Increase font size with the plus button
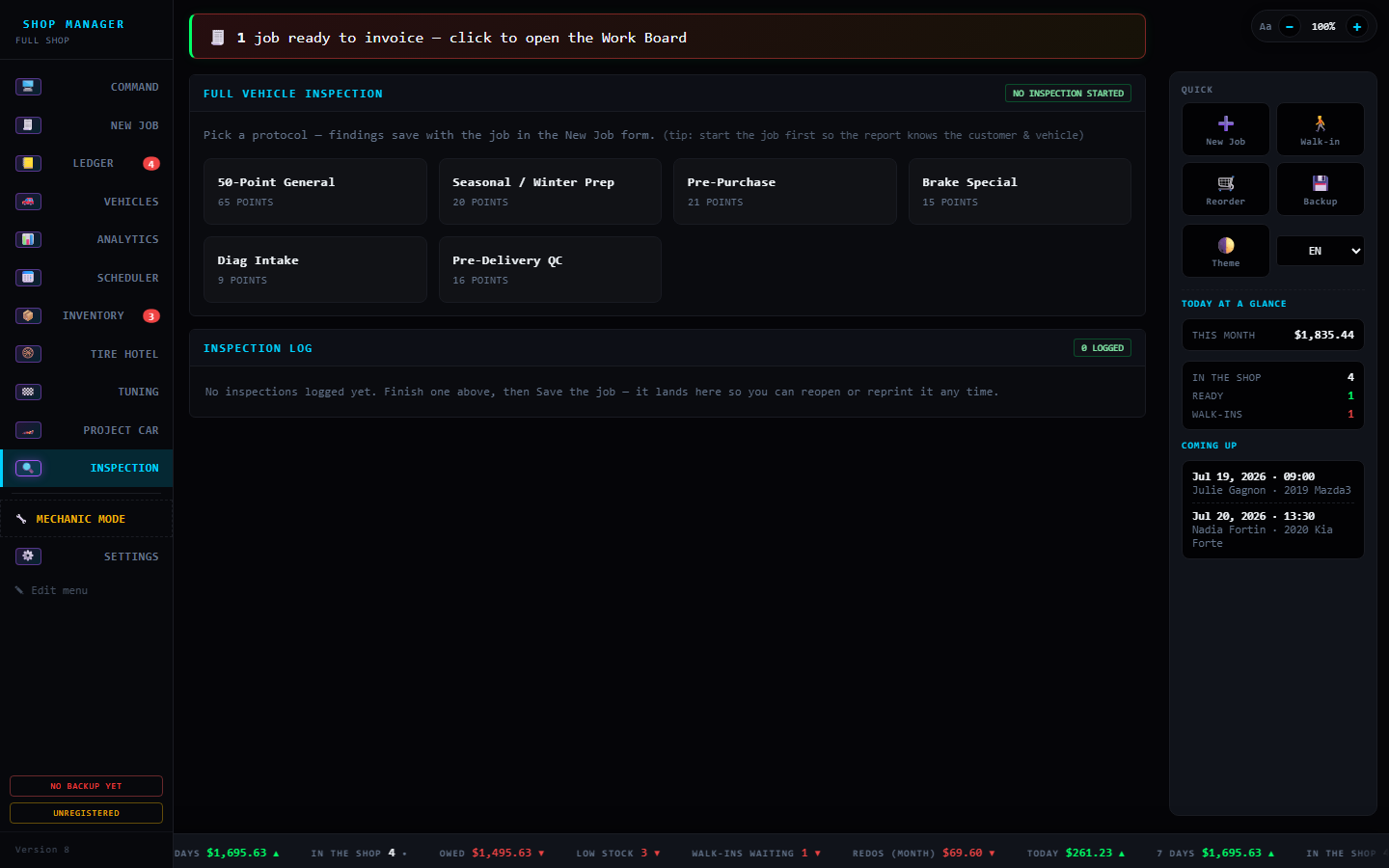The height and width of the screenshot is (868, 1389). (1357, 27)
